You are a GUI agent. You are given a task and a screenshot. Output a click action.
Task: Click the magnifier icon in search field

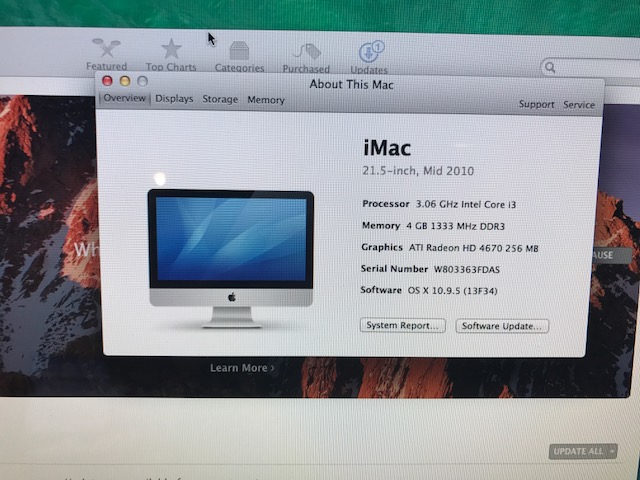(550, 67)
